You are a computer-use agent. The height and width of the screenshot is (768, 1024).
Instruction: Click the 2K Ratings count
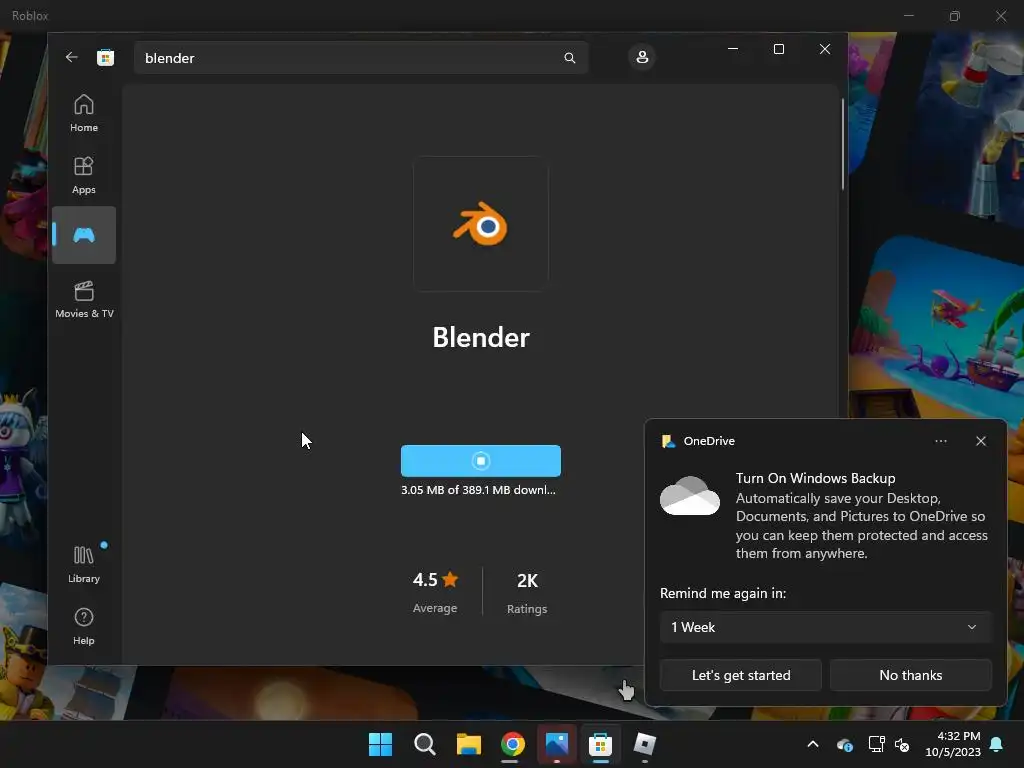coord(527,592)
